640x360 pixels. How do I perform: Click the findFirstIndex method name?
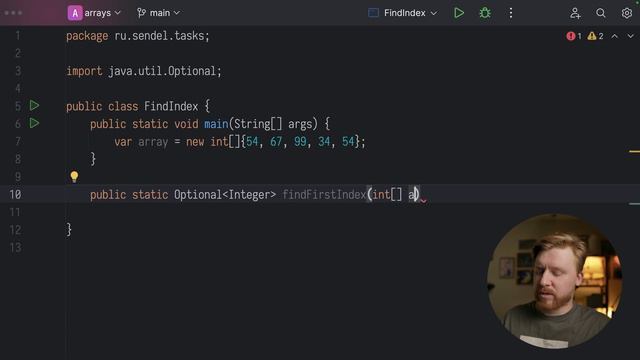(324, 195)
